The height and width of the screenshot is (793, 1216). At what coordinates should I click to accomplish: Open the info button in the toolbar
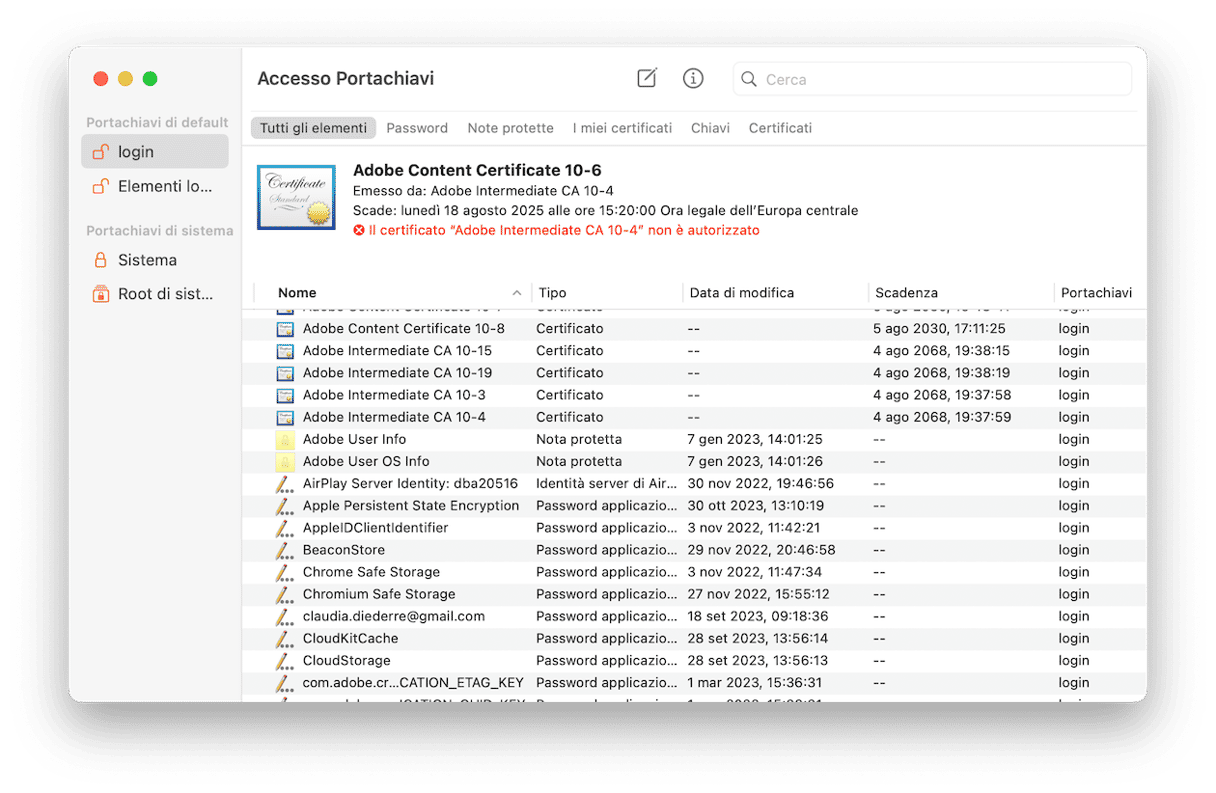click(x=693, y=78)
